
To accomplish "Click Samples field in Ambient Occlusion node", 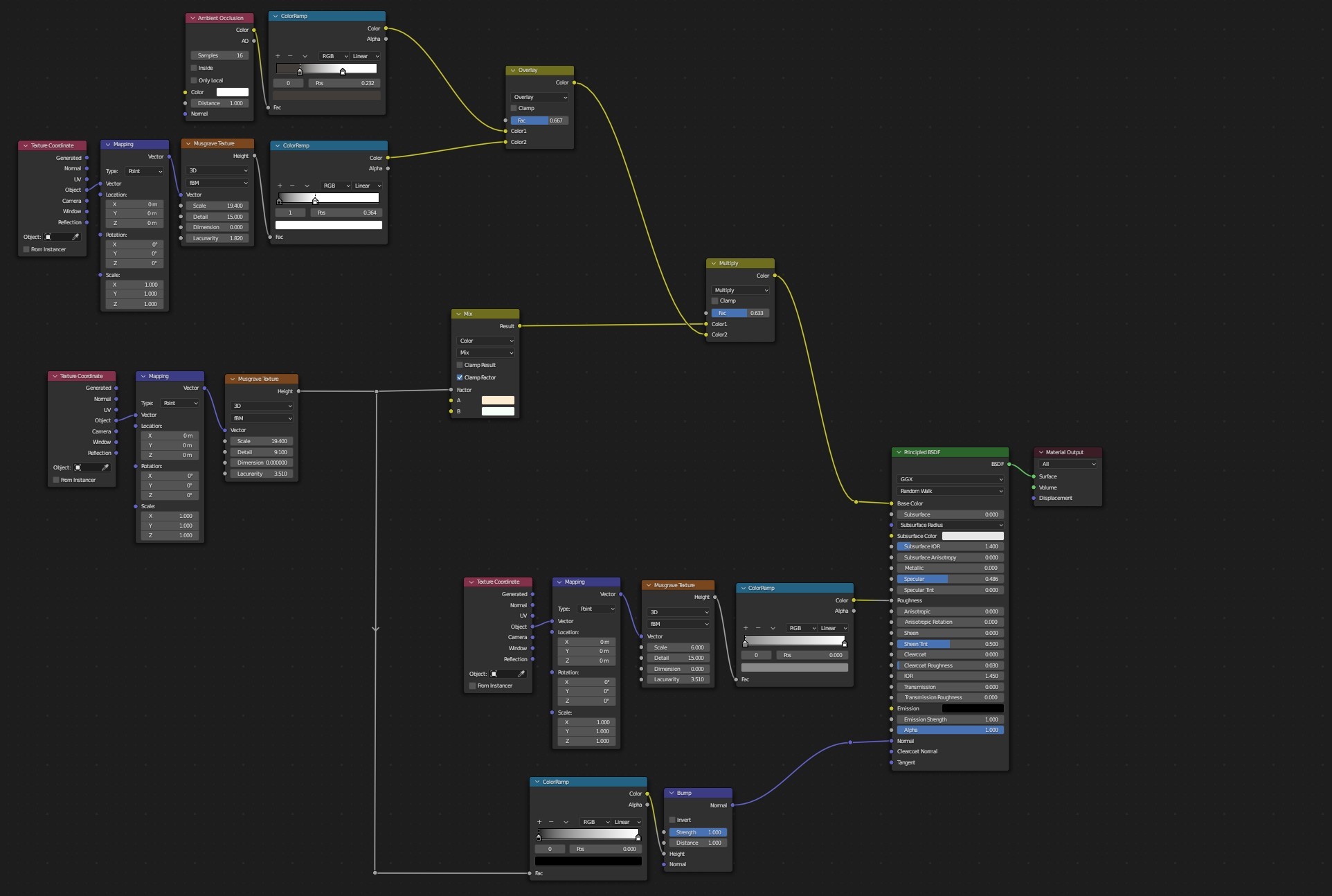I will [219, 55].
